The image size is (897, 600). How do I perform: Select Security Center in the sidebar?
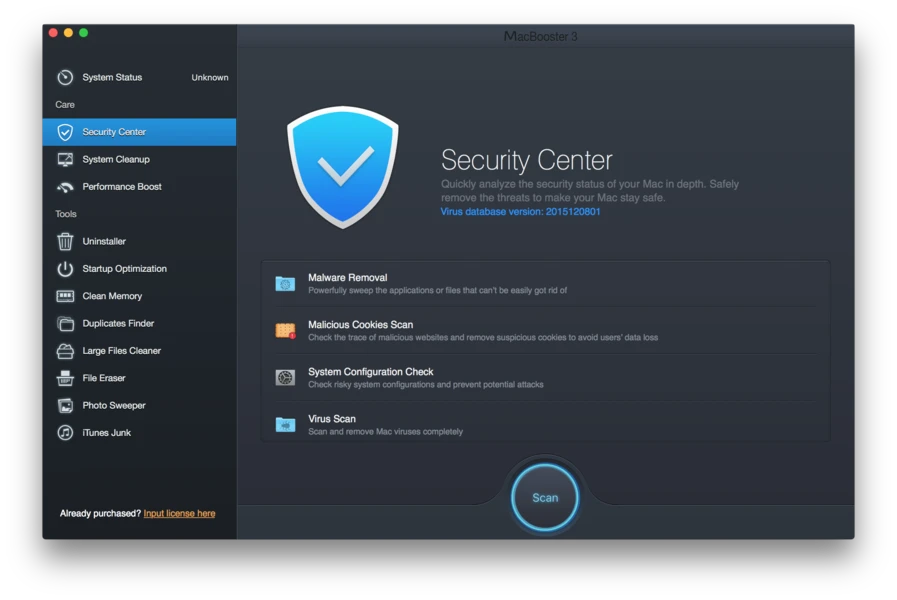(x=139, y=132)
